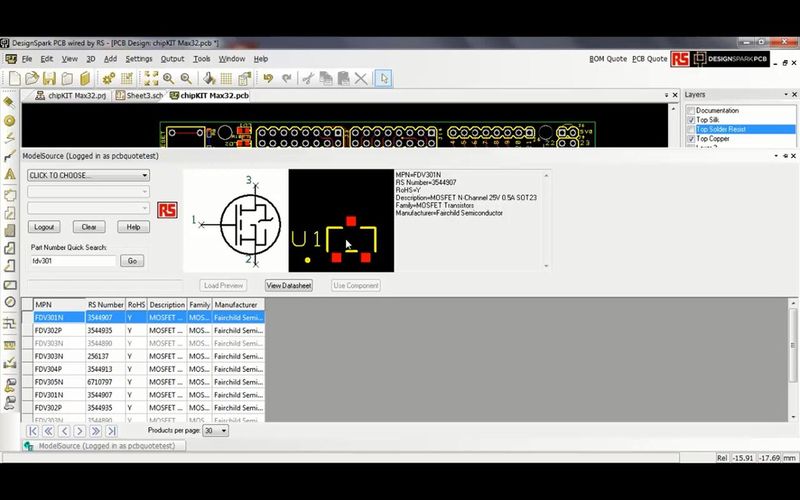Open the Tools menu

point(202,59)
